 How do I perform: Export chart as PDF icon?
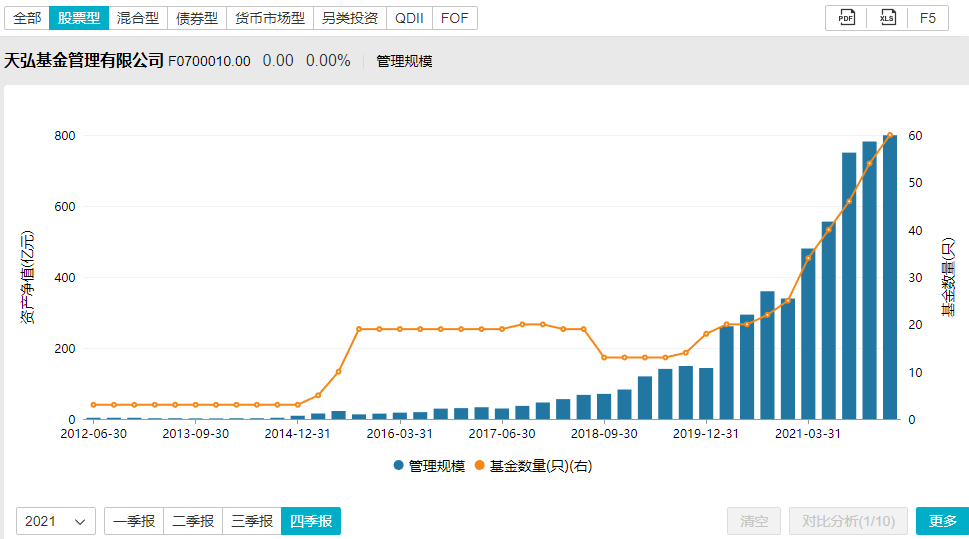tap(846, 18)
